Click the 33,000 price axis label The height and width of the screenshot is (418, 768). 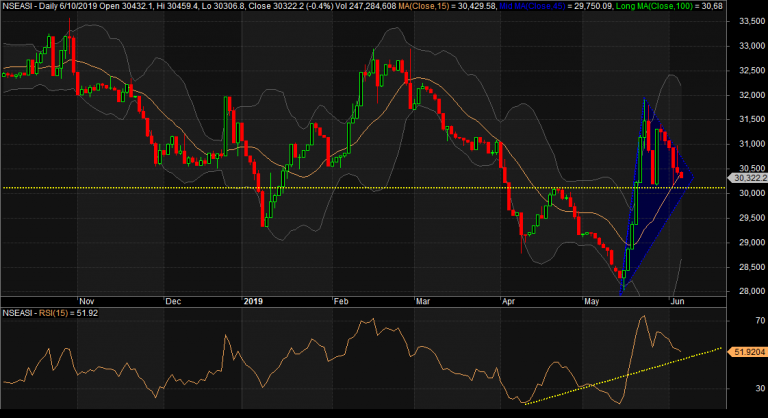[751, 46]
